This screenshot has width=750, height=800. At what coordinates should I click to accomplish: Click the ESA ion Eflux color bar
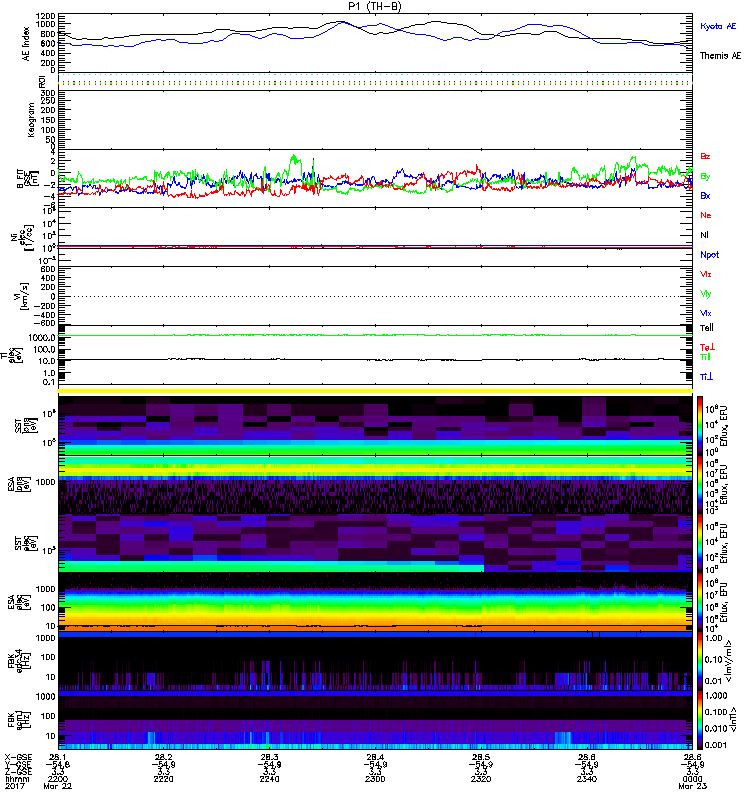point(700,484)
